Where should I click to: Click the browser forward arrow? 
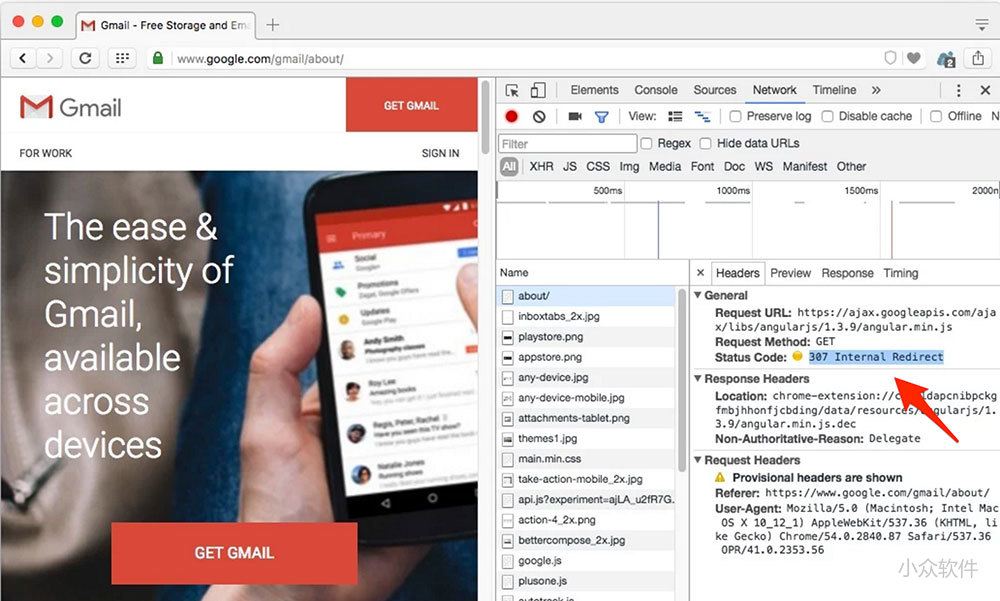[50, 59]
